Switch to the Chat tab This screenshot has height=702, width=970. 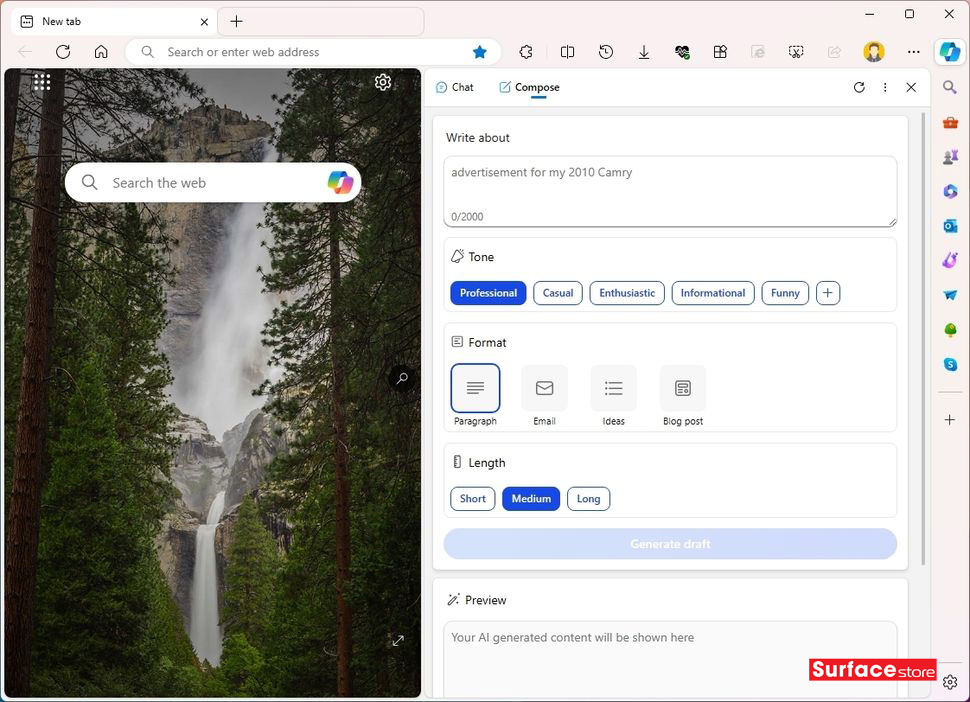455,88
